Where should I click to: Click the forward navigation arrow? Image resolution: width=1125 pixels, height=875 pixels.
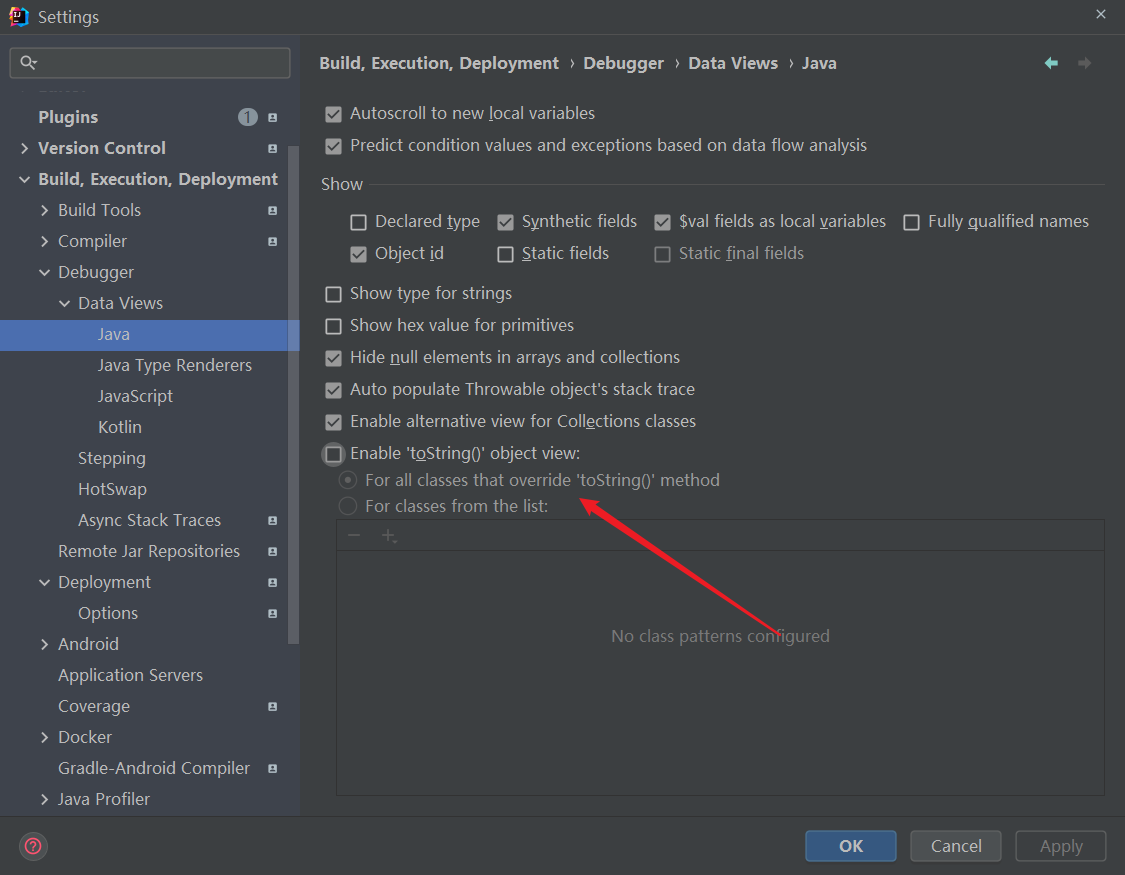(x=1085, y=62)
